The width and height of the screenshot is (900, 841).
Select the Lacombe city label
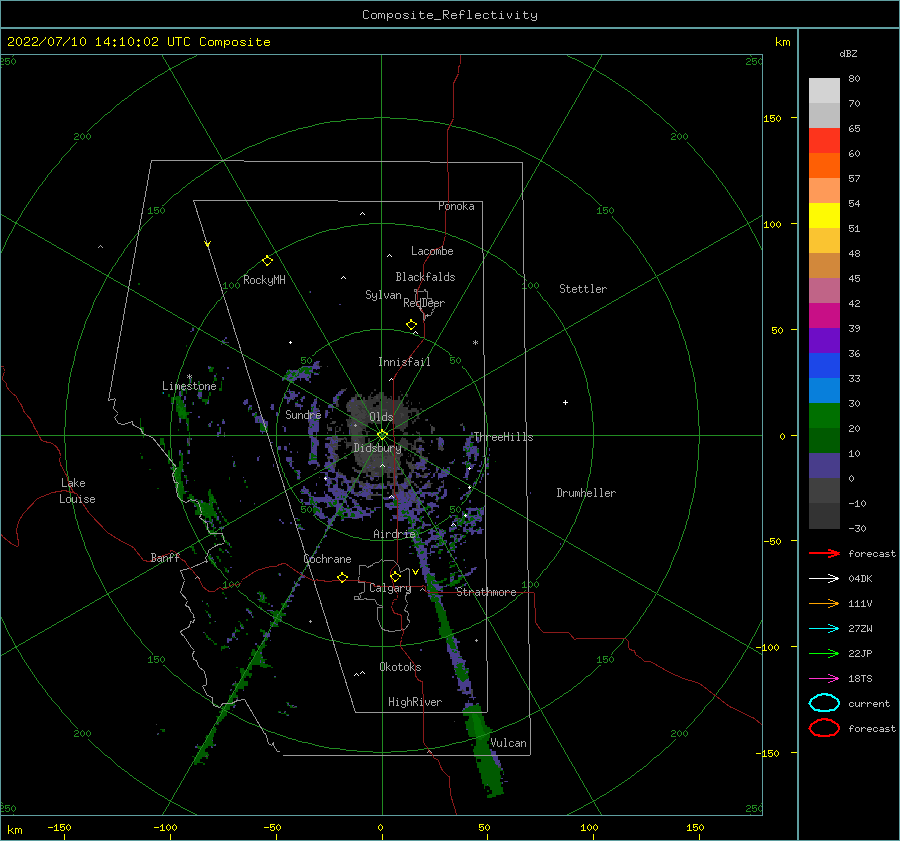click(x=432, y=251)
